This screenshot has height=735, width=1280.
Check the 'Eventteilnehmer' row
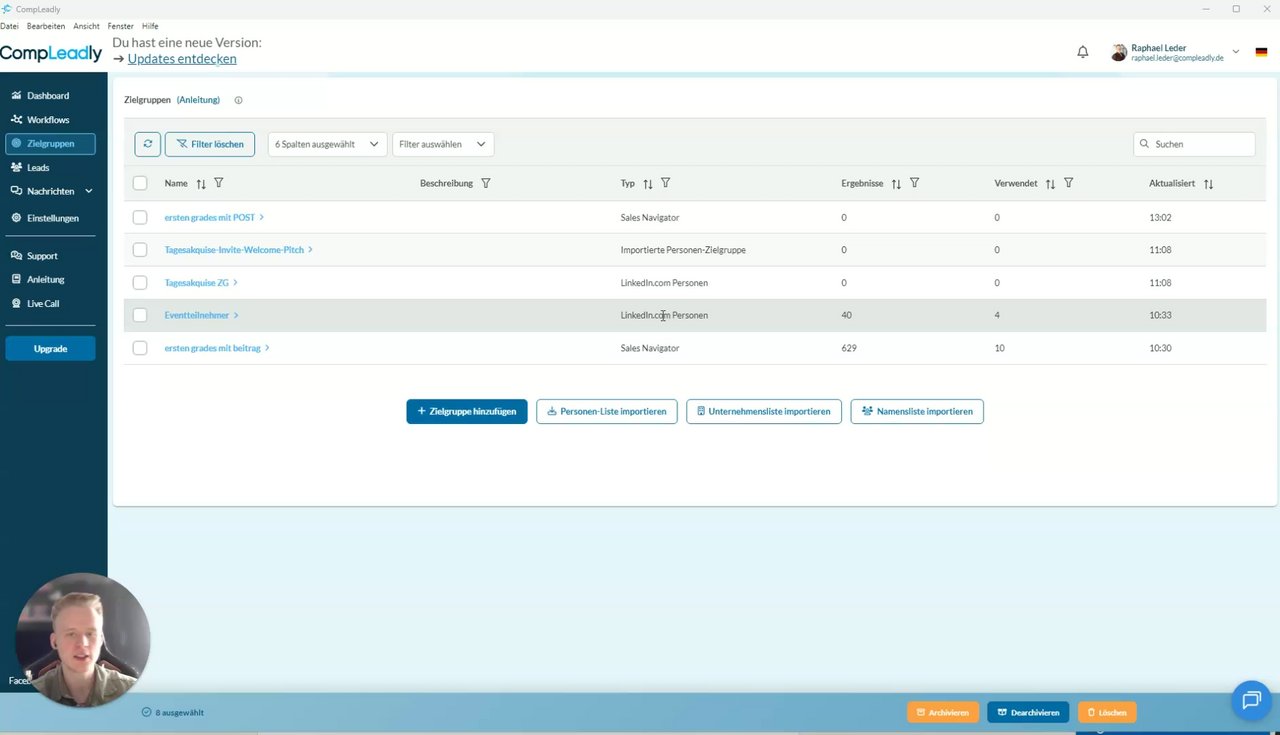point(140,315)
